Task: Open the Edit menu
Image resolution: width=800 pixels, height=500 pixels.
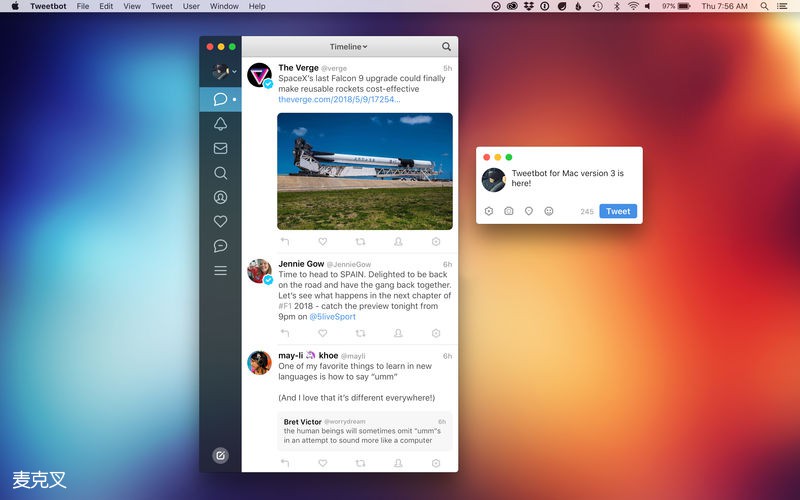Action: [x=106, y=6]
